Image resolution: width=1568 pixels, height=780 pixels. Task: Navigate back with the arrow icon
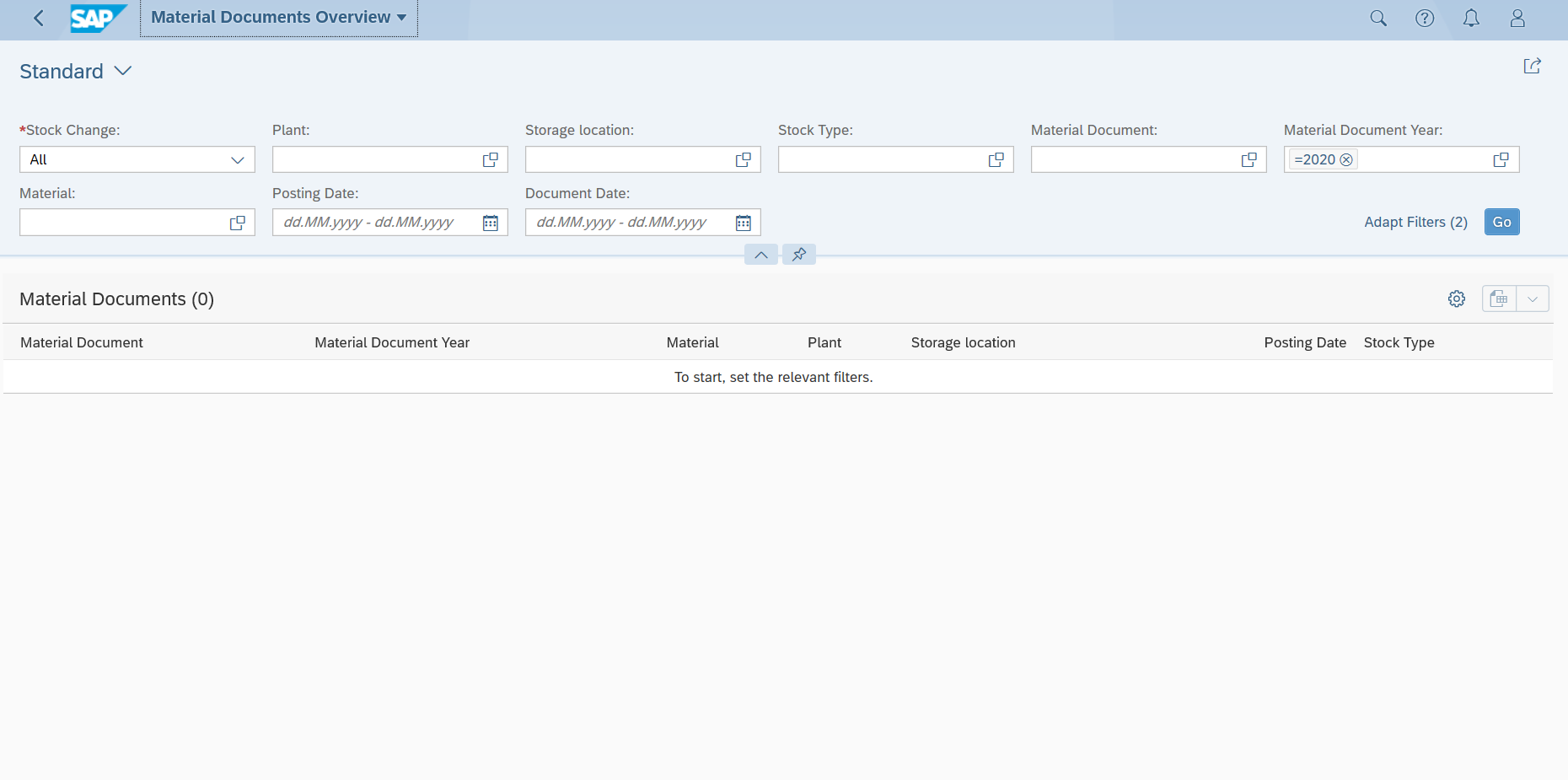(38, 18)
